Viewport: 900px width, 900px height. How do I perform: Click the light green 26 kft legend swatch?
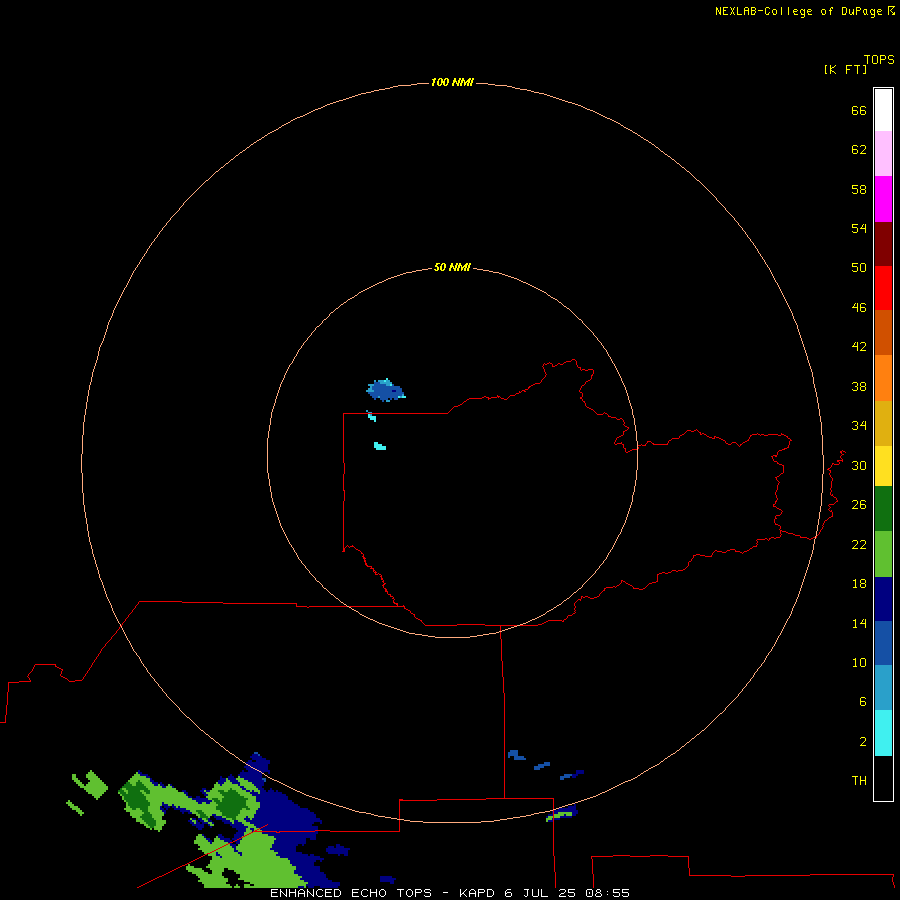(x=883, y=554)
